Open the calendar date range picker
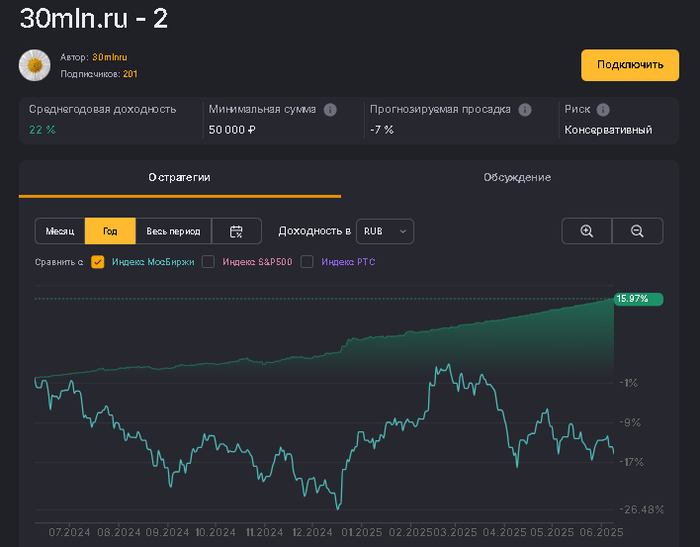700x547 pixels. (x=237, y=231)
